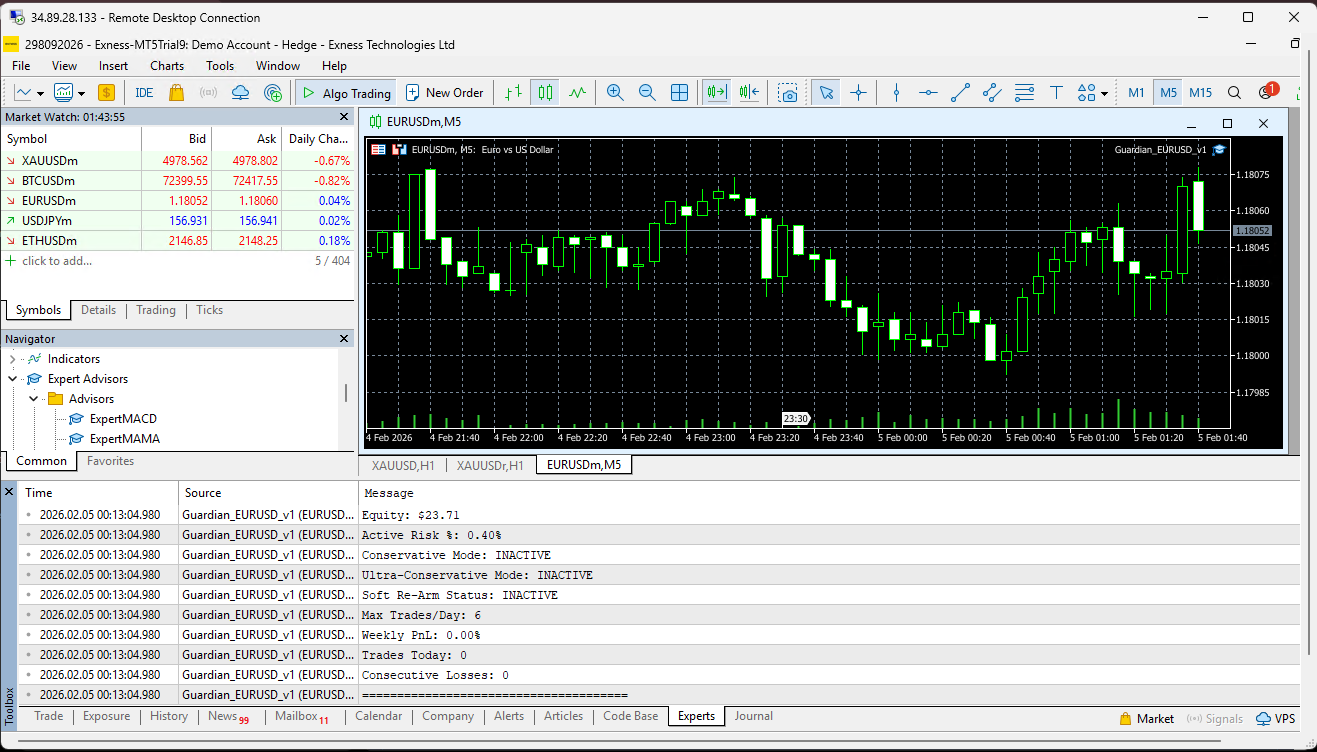
Task: Select XAUUSDm in Market Watch
Action: (x=177, y=160)
